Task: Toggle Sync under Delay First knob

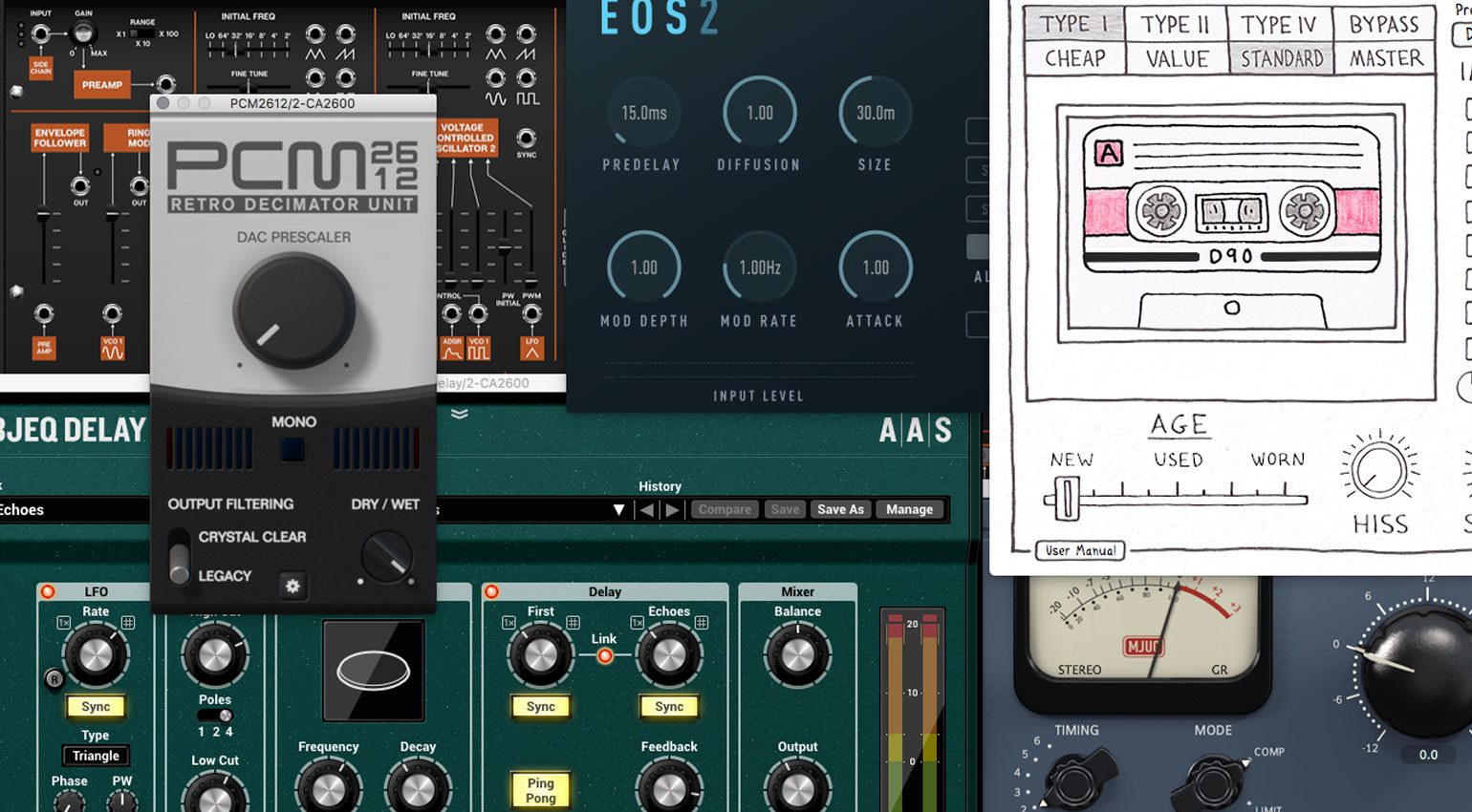Action: (x=540, y=707)
